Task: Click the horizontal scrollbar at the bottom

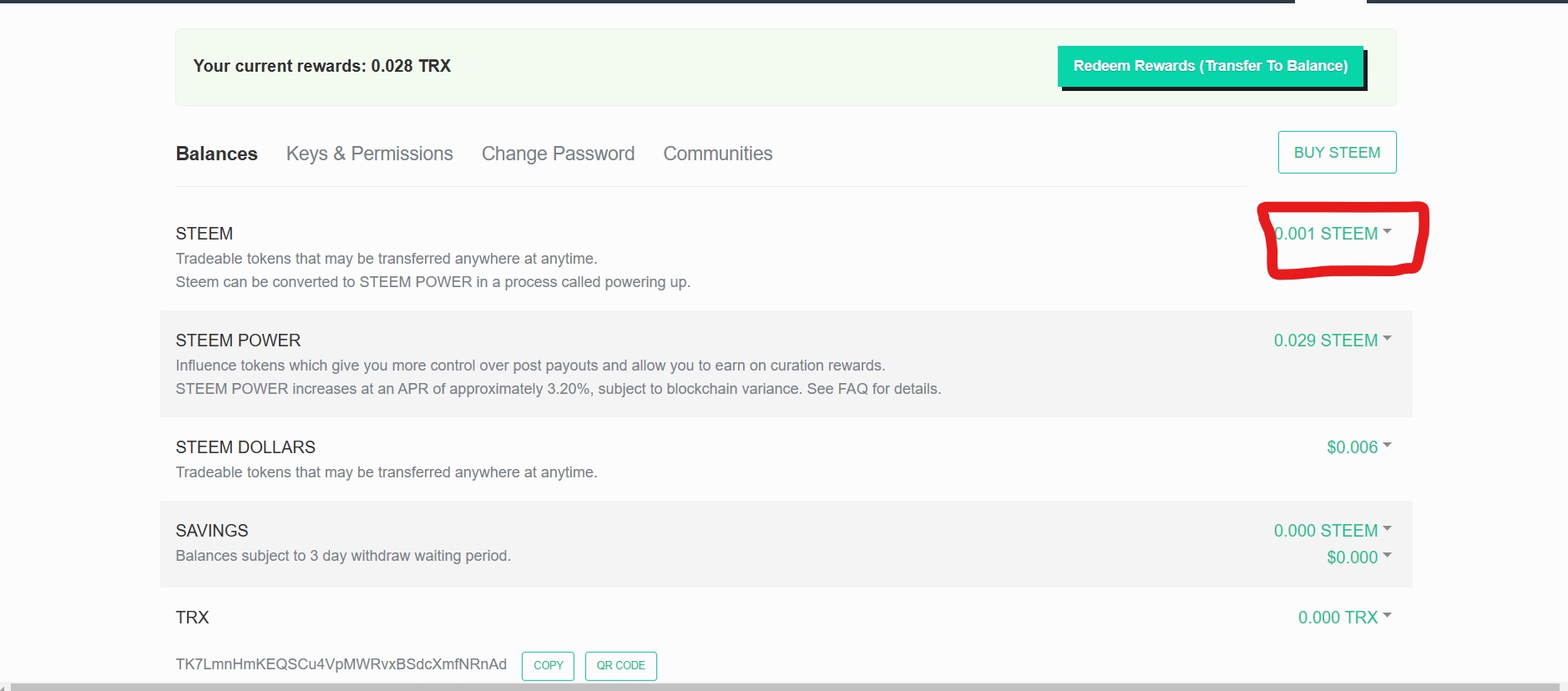Action: (x=784, y=687)
